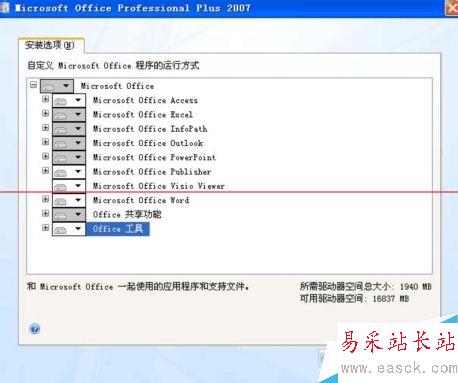Select Microsoft Office Publisher in tree
The image size is (458, 383).
point(152,172)
